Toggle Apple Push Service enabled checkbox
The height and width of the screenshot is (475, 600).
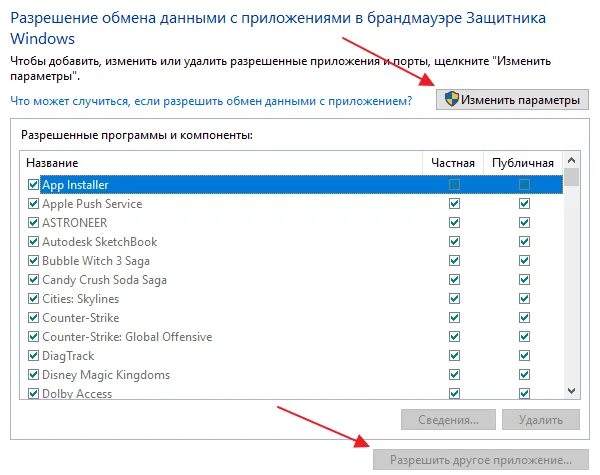[x=33, y=204]
